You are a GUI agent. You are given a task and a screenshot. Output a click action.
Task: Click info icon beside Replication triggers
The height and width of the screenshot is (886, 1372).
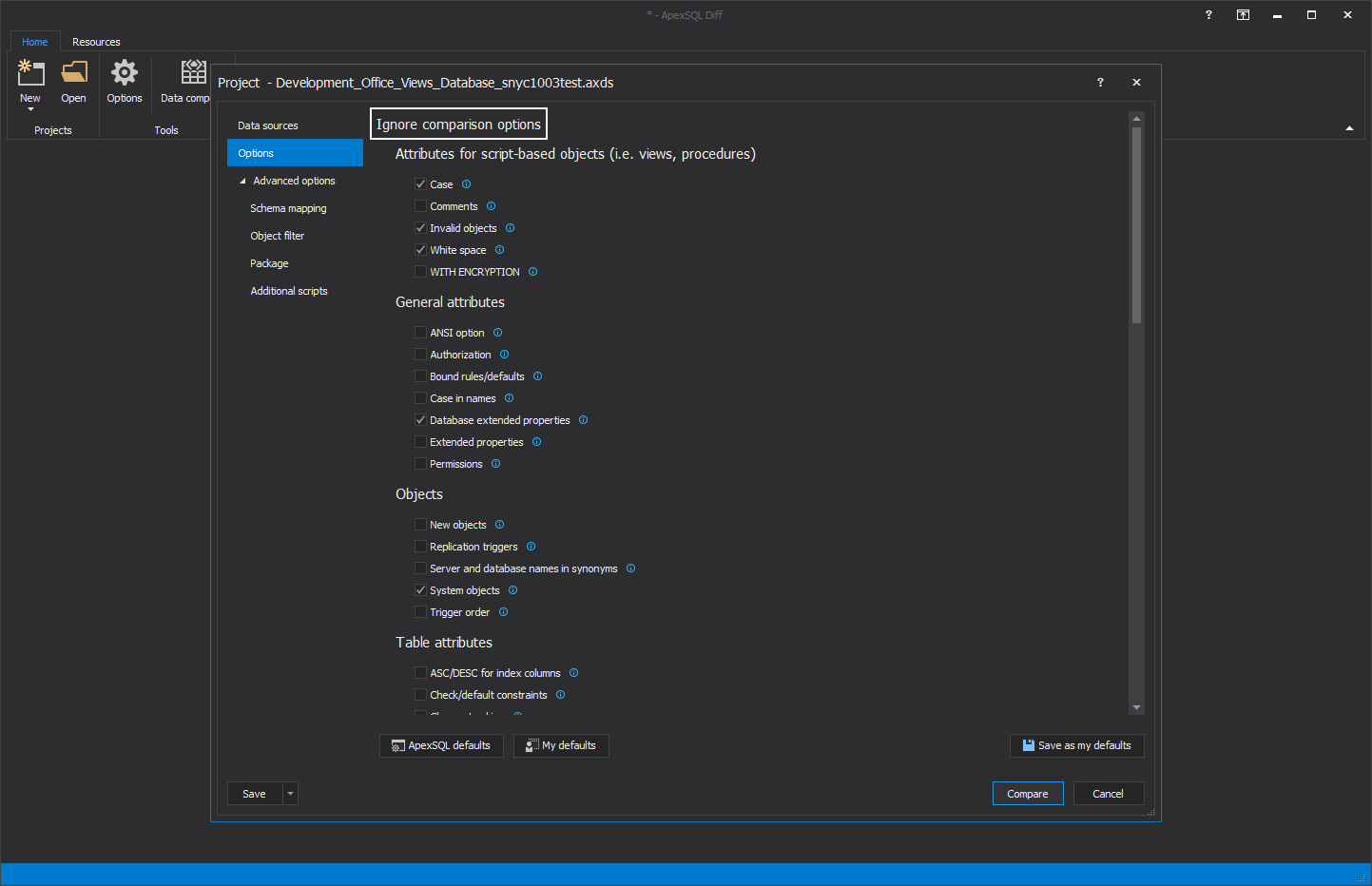(x=531, y=547)
